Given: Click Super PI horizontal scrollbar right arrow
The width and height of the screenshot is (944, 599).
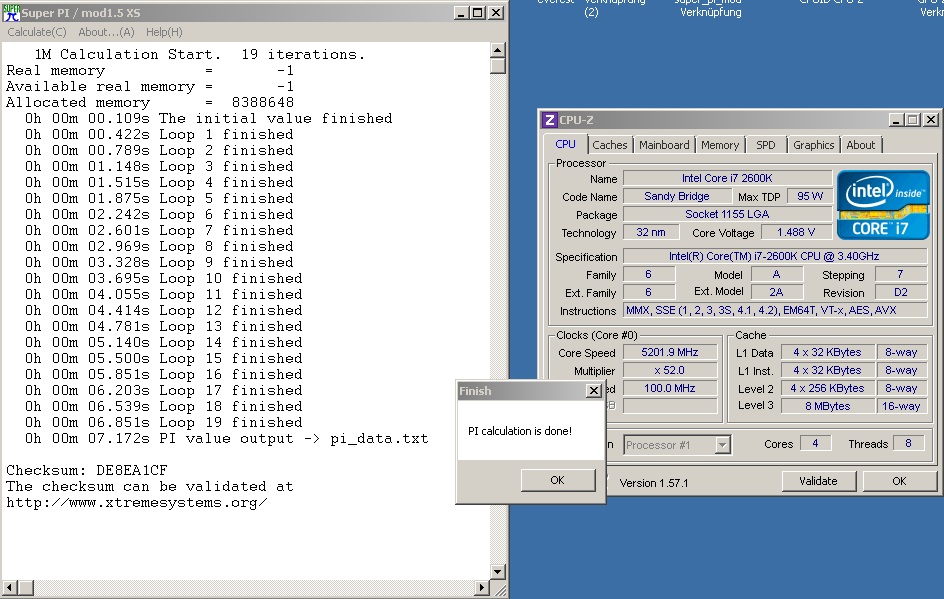Looking at the screenshot, I should click(482, 587).
